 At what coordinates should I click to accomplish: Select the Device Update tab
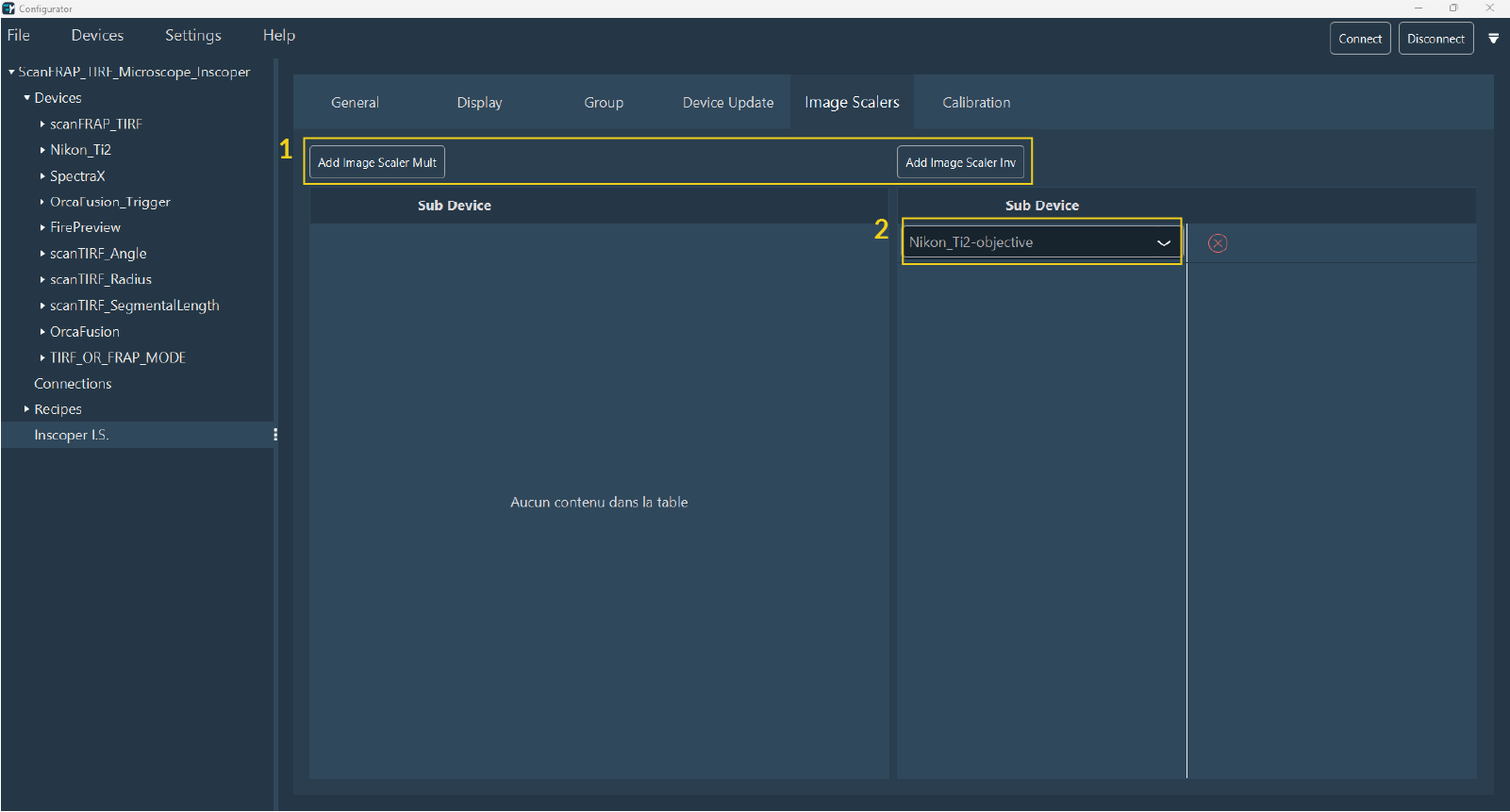click(x=727, y=103)
